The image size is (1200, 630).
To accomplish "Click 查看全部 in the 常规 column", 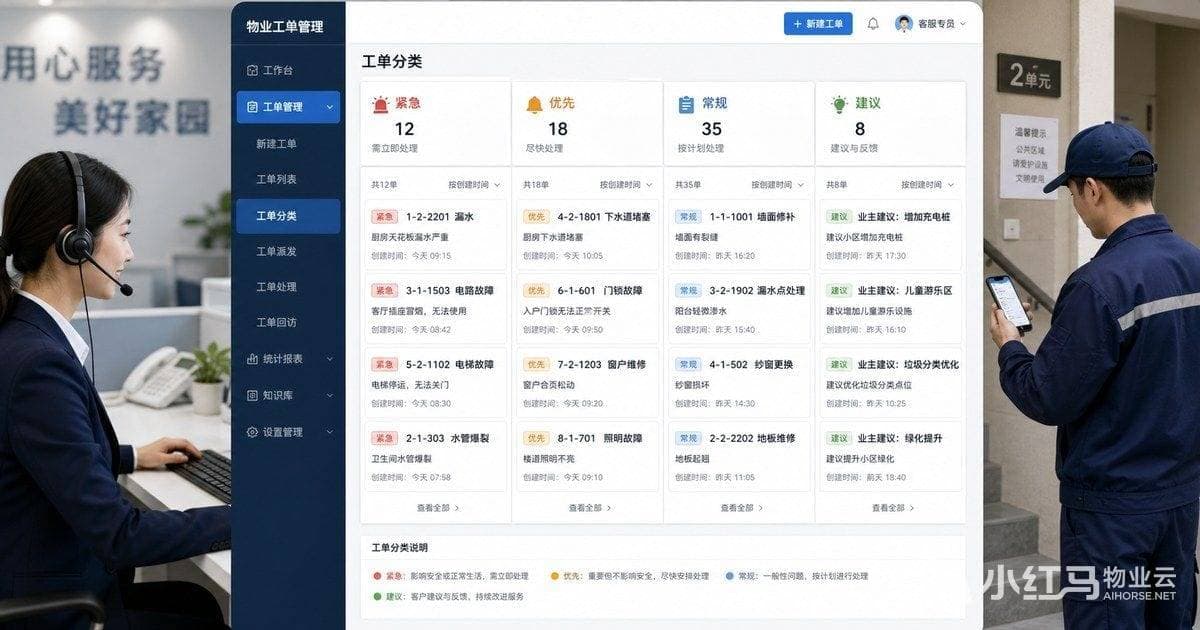I will (x=741, y=508).
